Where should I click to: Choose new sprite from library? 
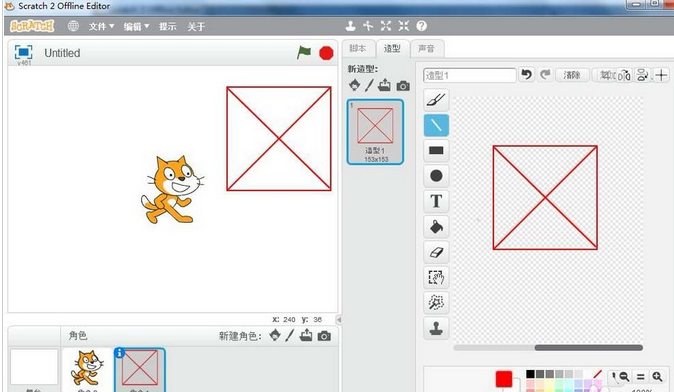[x=275, y=335]
